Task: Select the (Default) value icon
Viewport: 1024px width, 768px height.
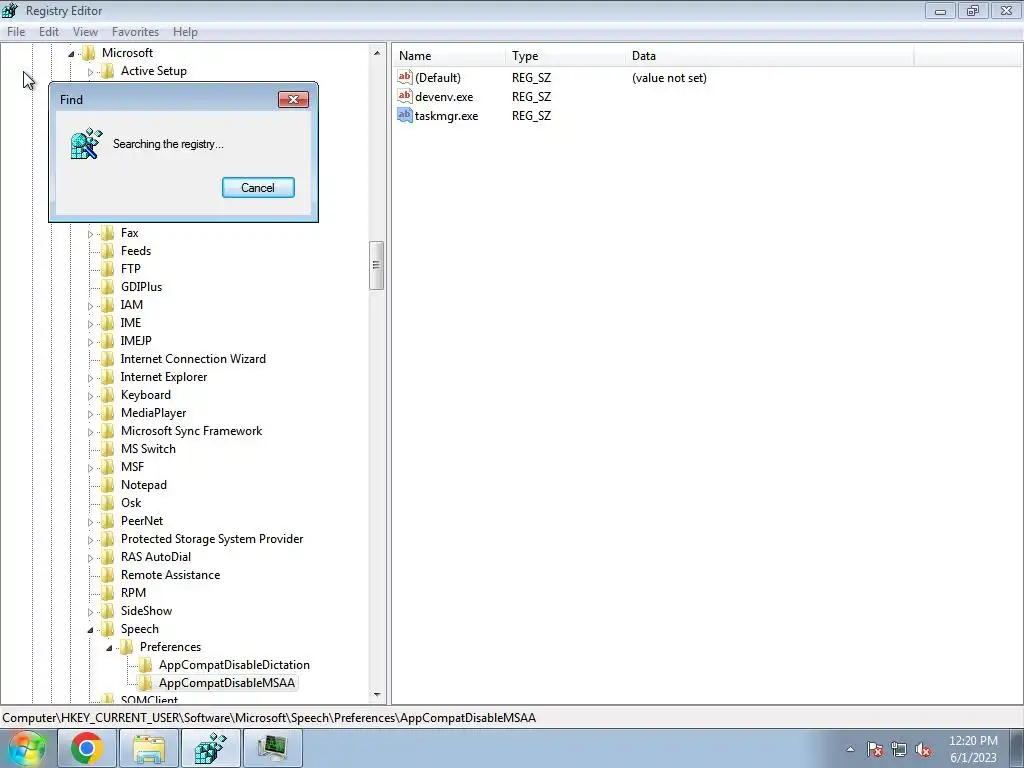Action: point(405,77)
